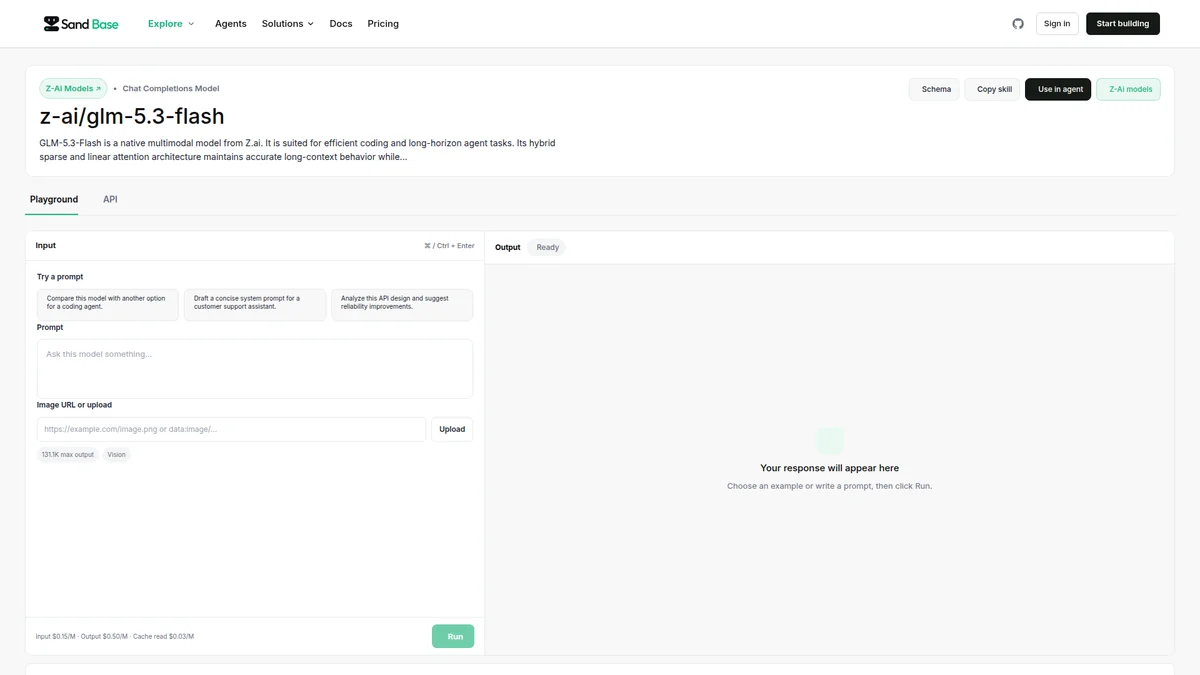Expand the Solutions dropdown menu
The image size is (1200, 675).
pos(288,23)
